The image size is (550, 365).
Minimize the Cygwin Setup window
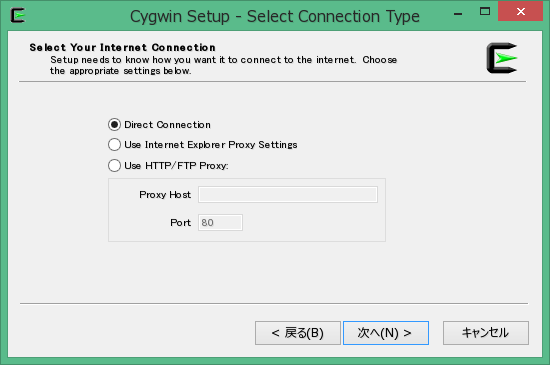pyautogui.click(x=458, y=13)
